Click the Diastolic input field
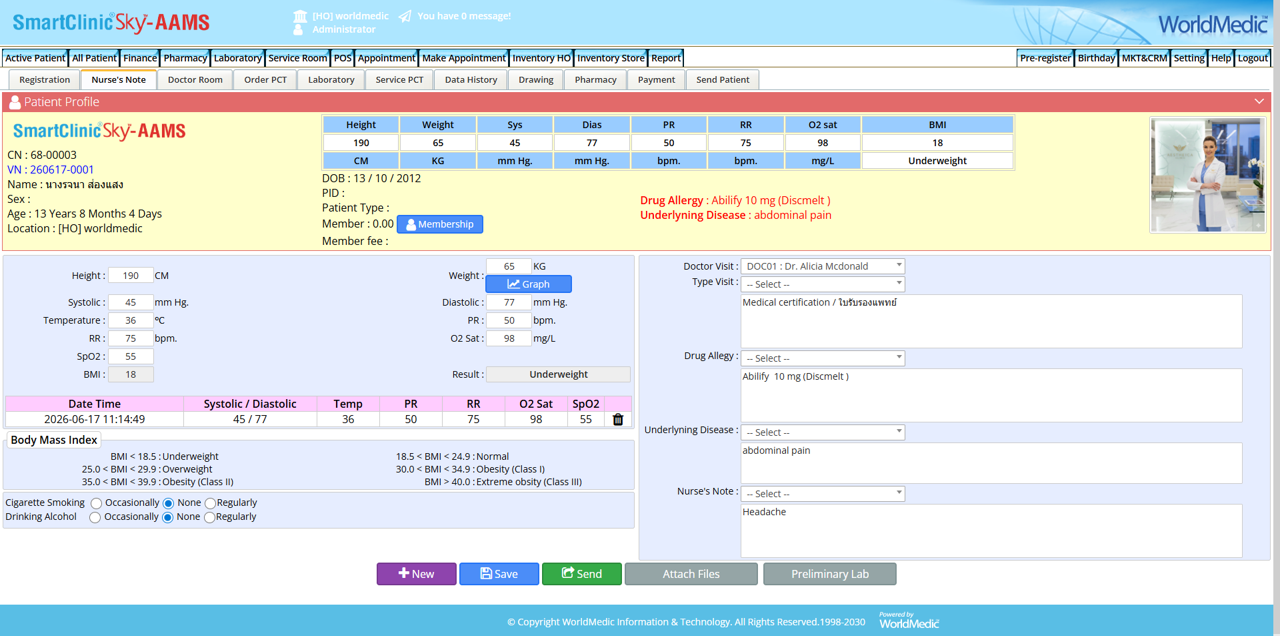Viewport: 1280px width, 636px height. click(x=508, y=302)
